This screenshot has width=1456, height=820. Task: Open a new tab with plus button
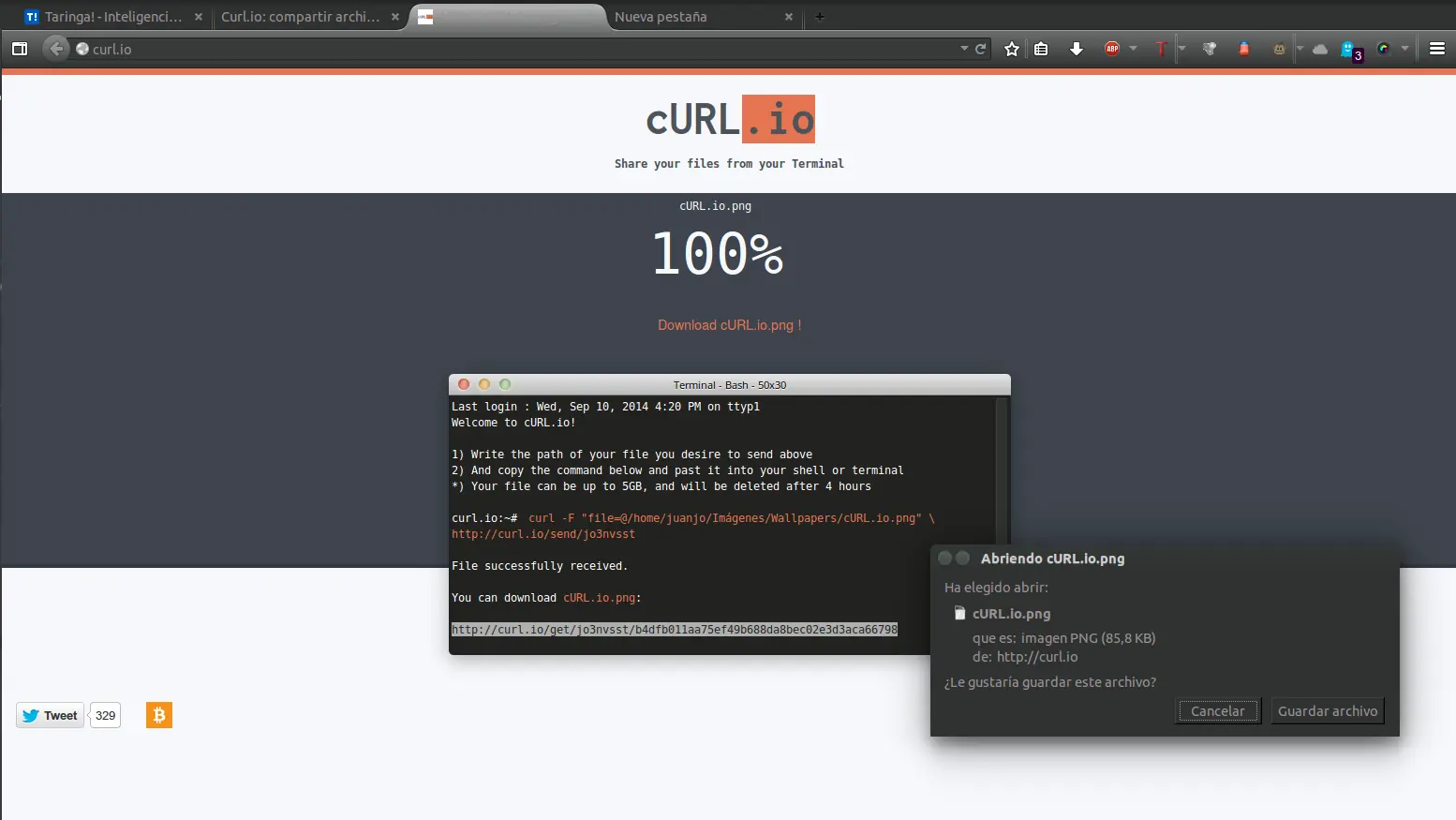820,17
